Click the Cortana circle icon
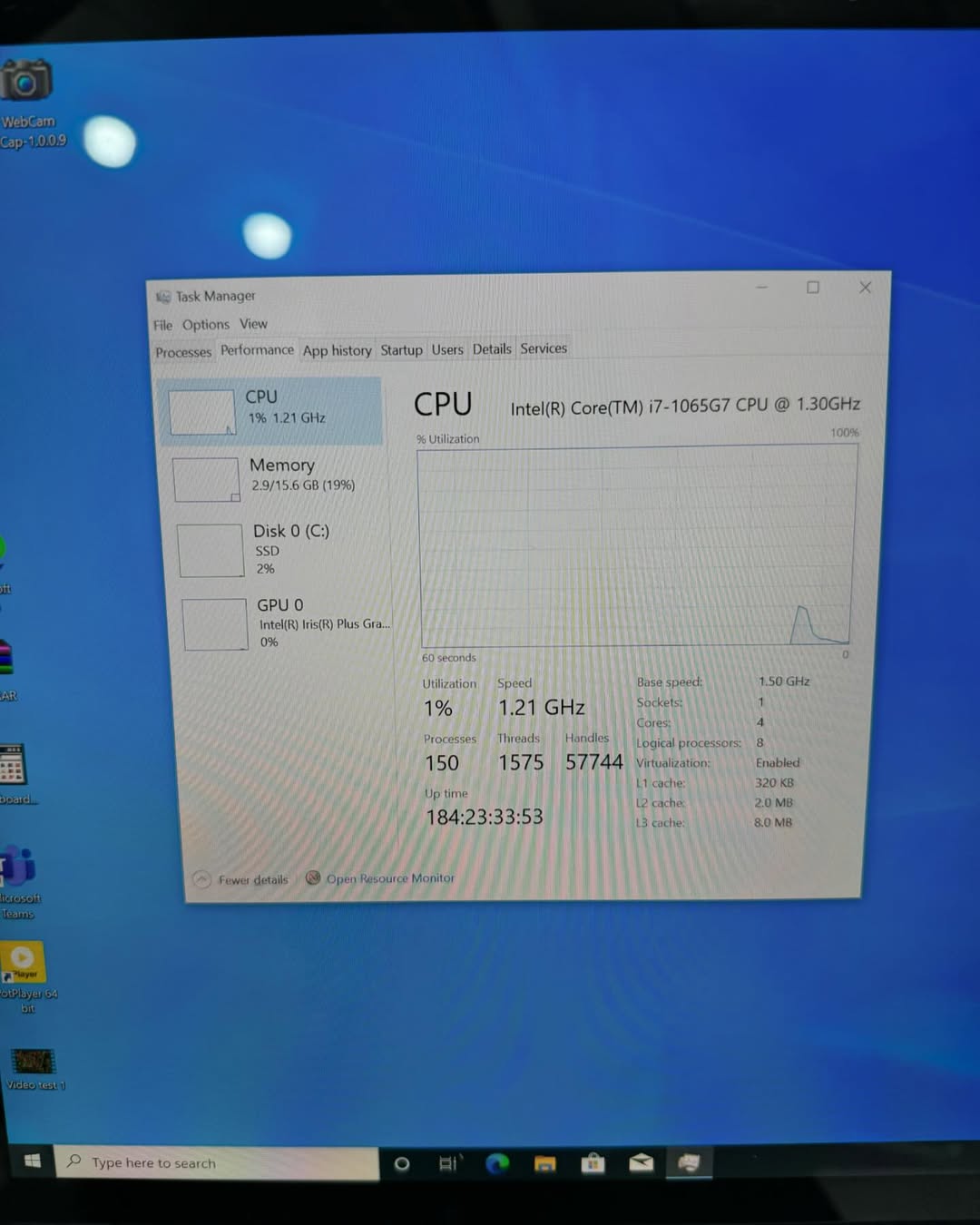Viewport: 980px width, 1225px height. (402, 1163)
